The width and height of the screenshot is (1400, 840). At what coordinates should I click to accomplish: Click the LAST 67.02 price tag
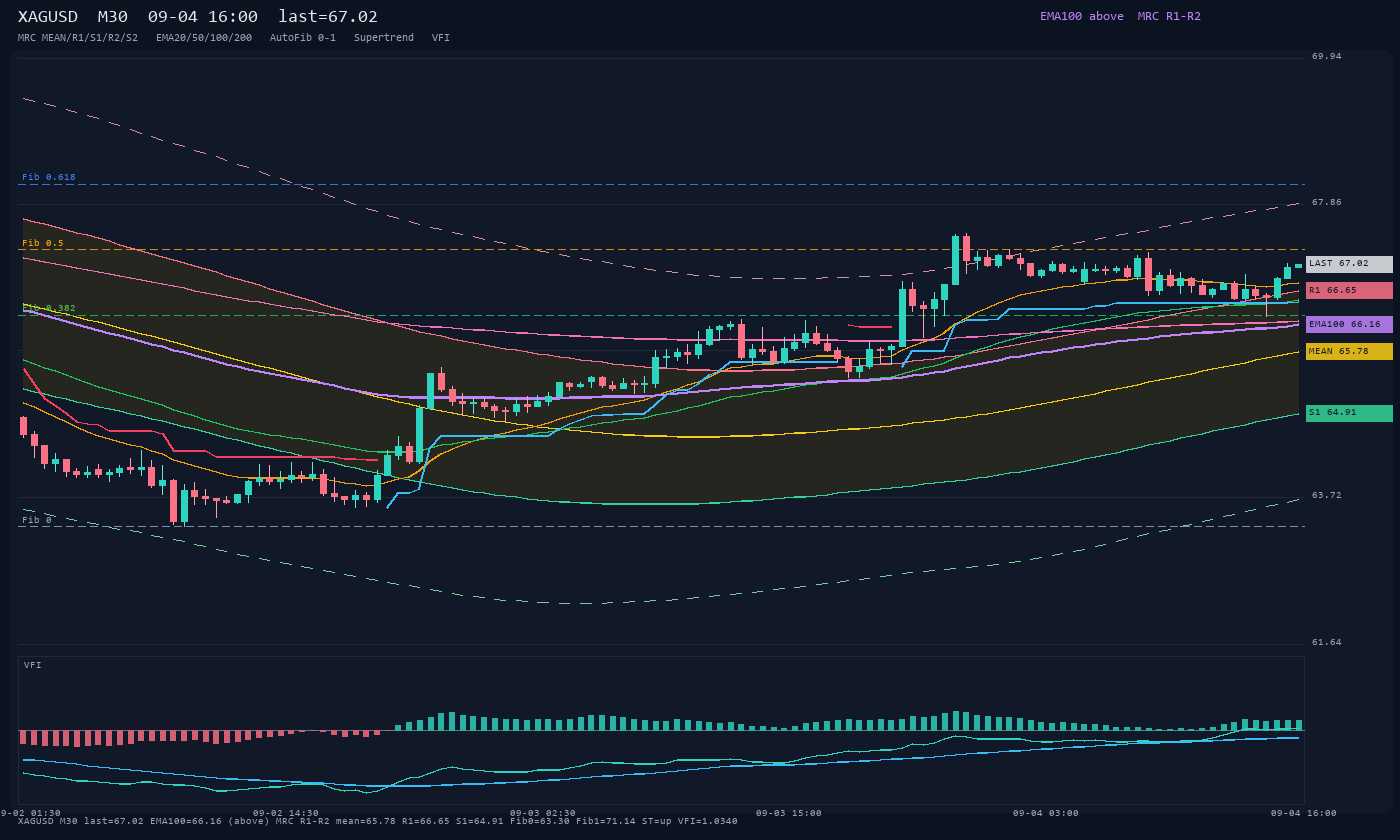pyautogui.click(x=1349, y=264)
